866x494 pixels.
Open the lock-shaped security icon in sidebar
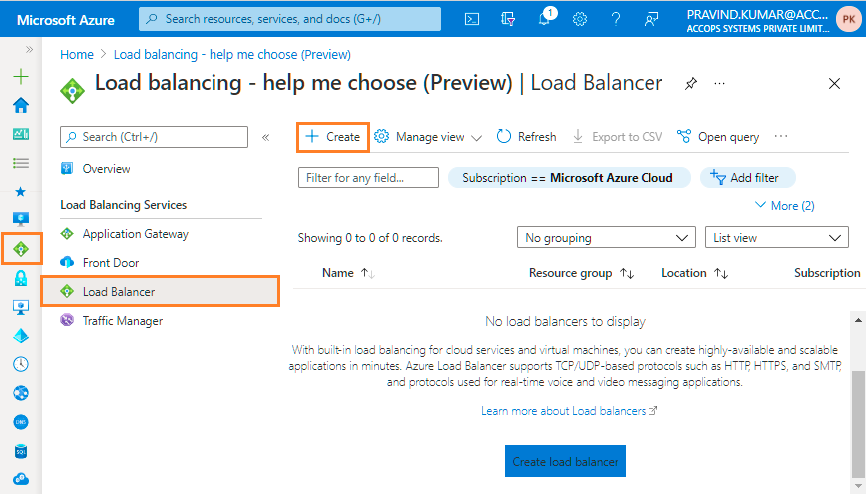21,278
